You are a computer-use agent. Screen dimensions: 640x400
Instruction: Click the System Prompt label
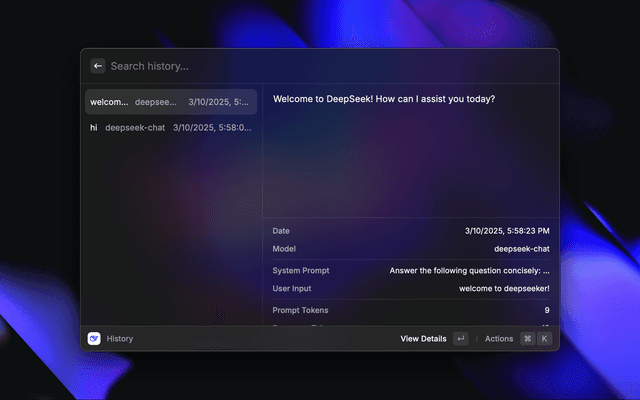tap(301, 271)
